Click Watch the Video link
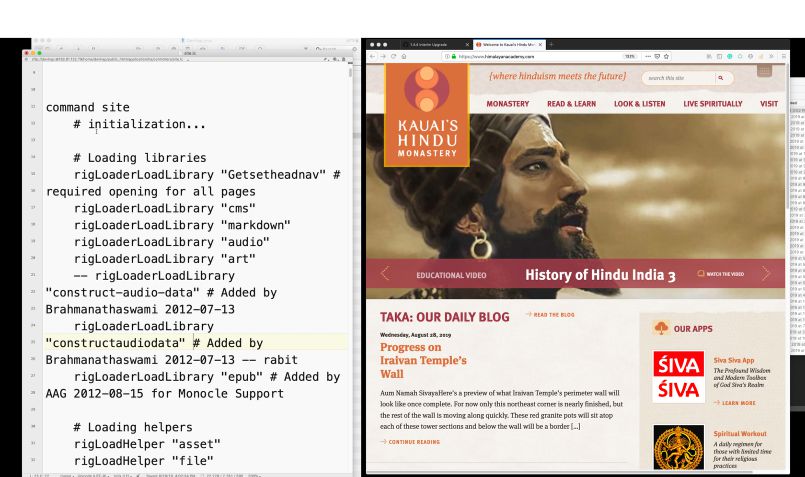805x477 pixels. [721, 274]
